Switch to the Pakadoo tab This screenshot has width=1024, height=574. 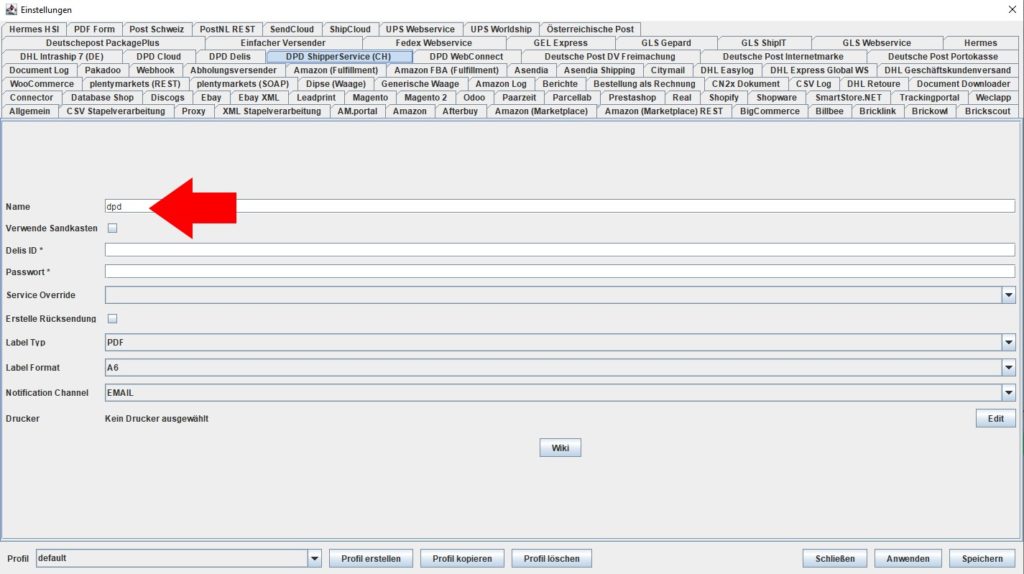[x=103, y=71]
